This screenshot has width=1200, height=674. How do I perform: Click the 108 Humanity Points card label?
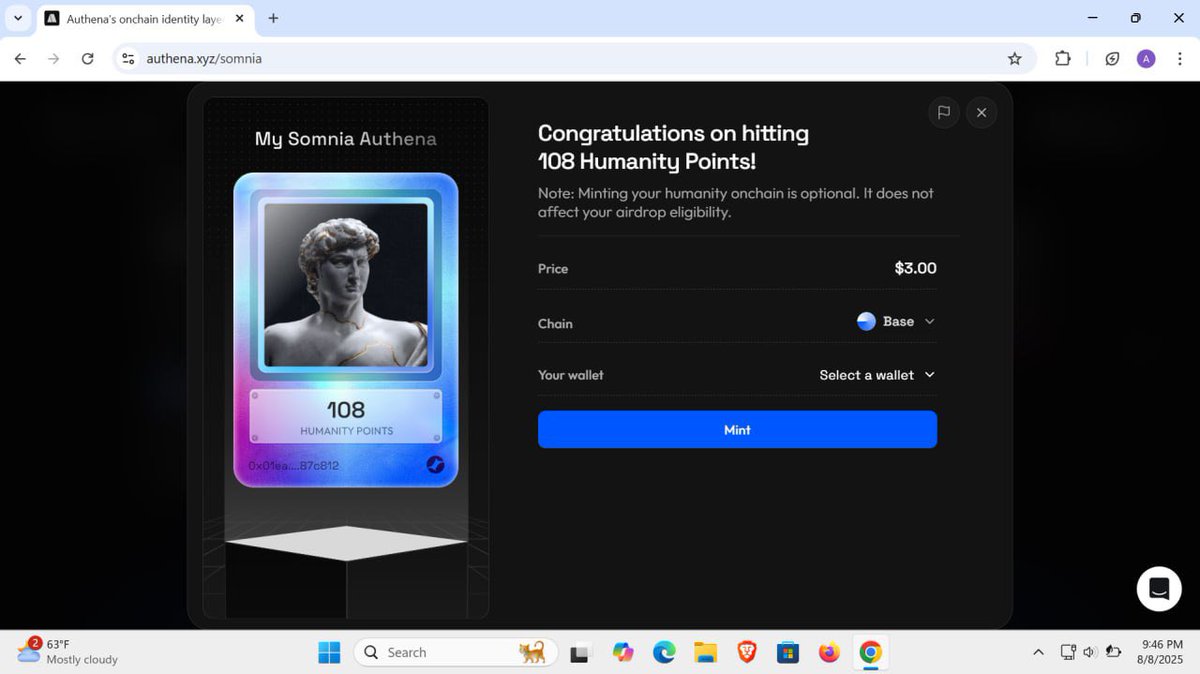(x=346, y=417)
